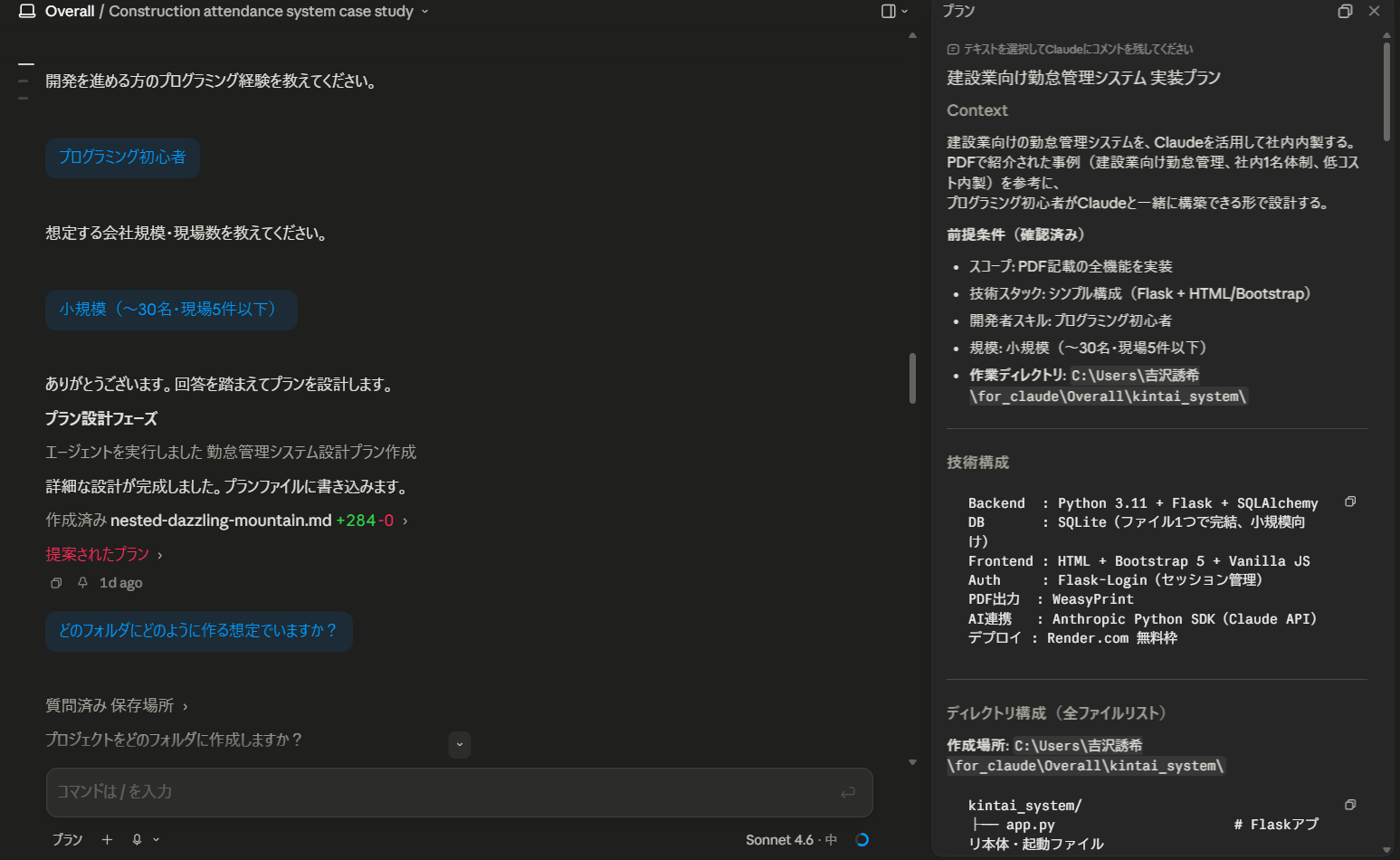This screenshot has height=860, width=1400.
Task: Jump to bottom with the down-chevron button
Action: (x=460, y=744)
